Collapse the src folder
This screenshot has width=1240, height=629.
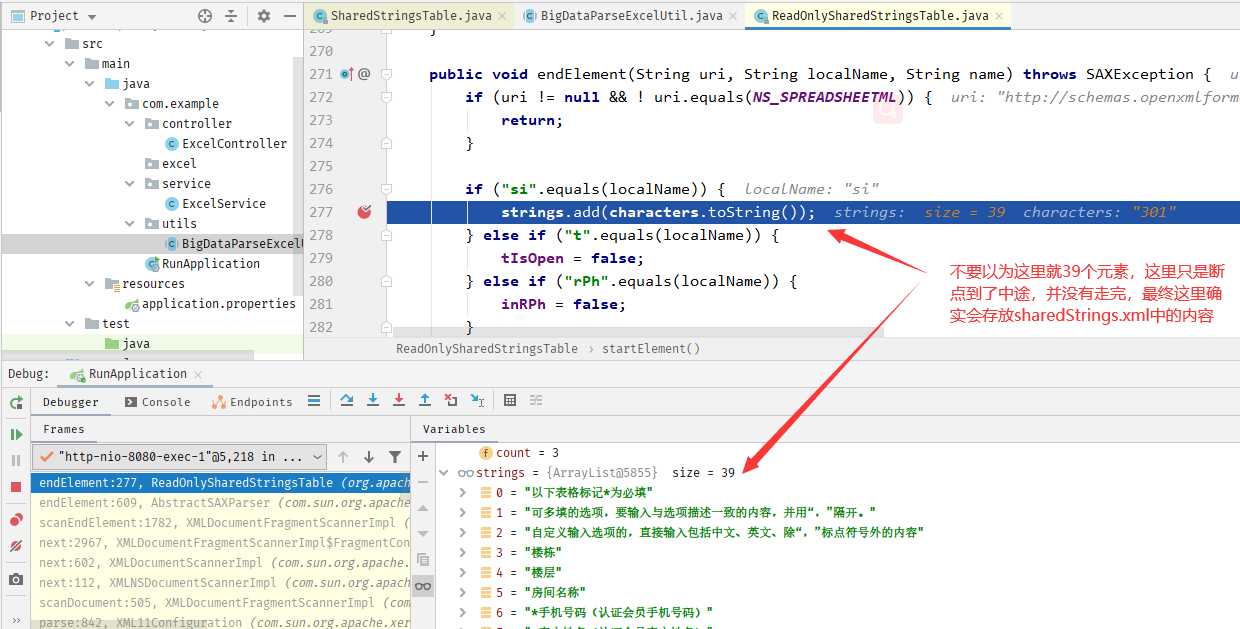[x=51, y=44]
